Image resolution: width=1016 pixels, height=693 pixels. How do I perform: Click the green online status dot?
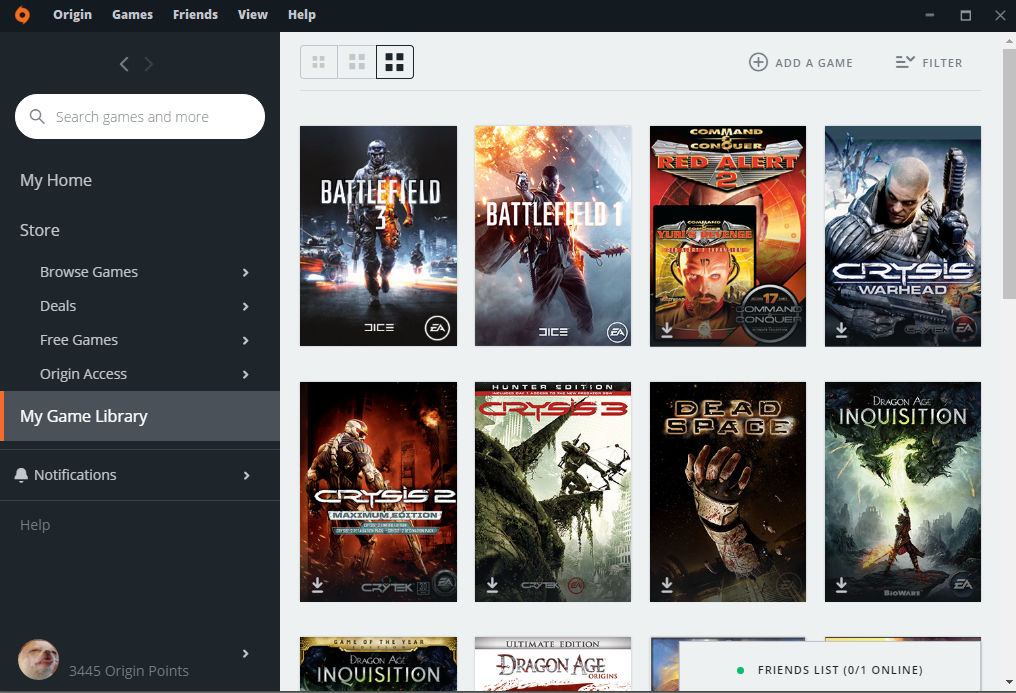pos(740,670)
